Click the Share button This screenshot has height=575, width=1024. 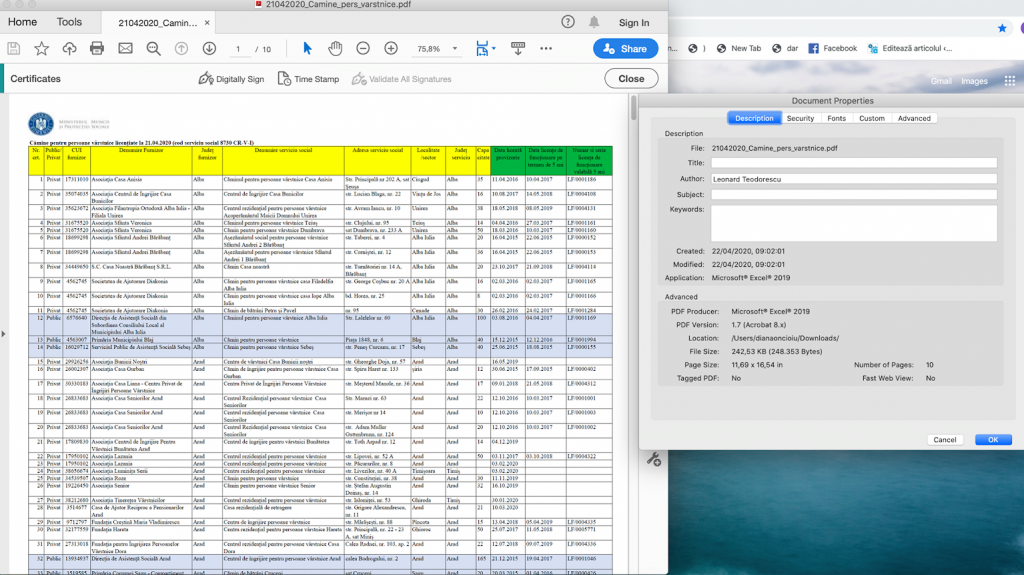pos(626,48)
